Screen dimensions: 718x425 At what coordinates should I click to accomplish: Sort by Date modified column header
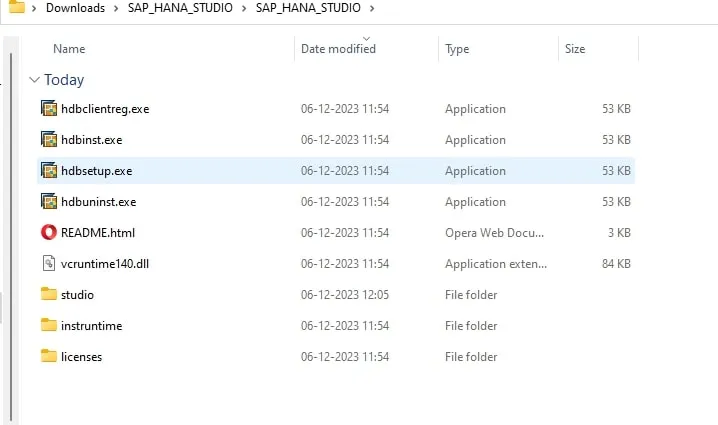click(338, 49)
